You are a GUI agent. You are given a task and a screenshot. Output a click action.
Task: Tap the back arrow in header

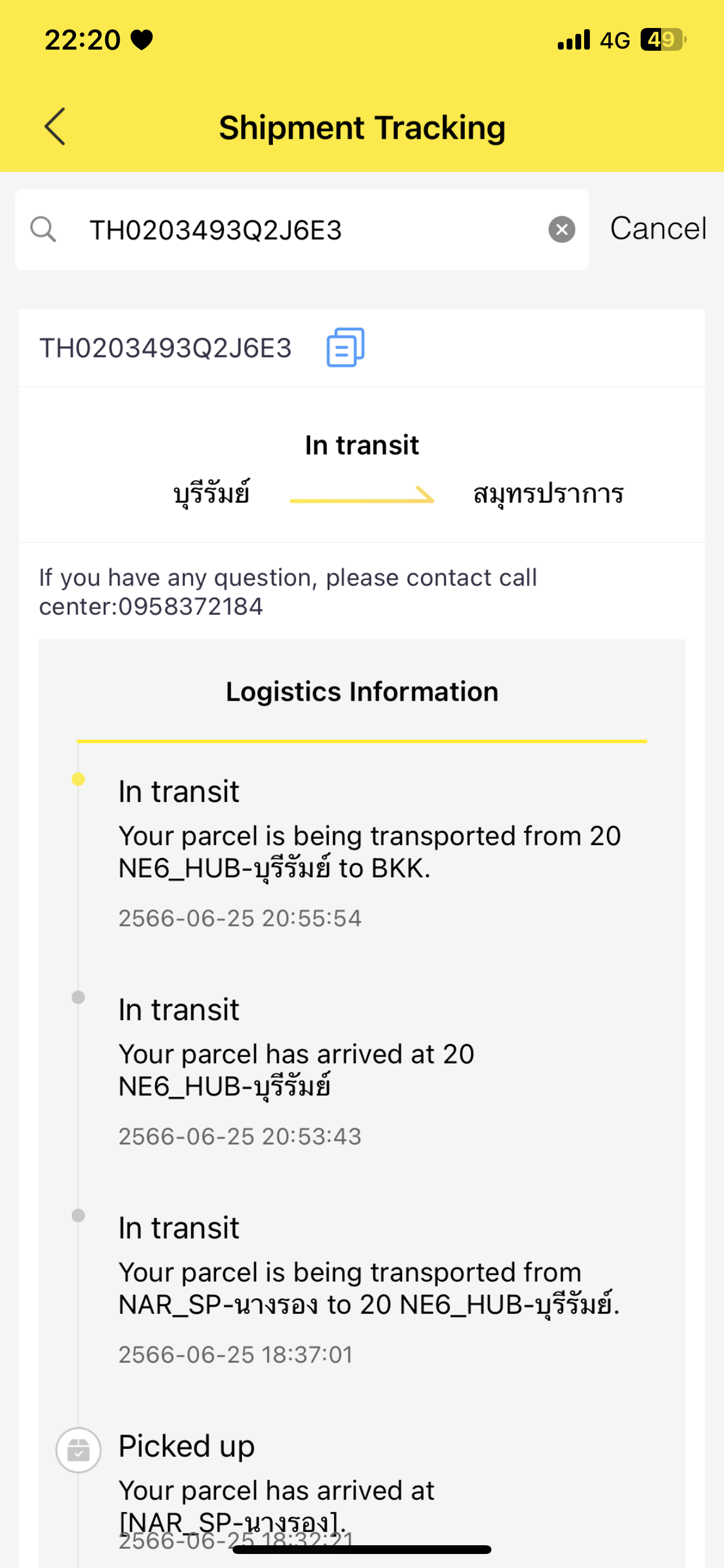(x=55, y=127)
